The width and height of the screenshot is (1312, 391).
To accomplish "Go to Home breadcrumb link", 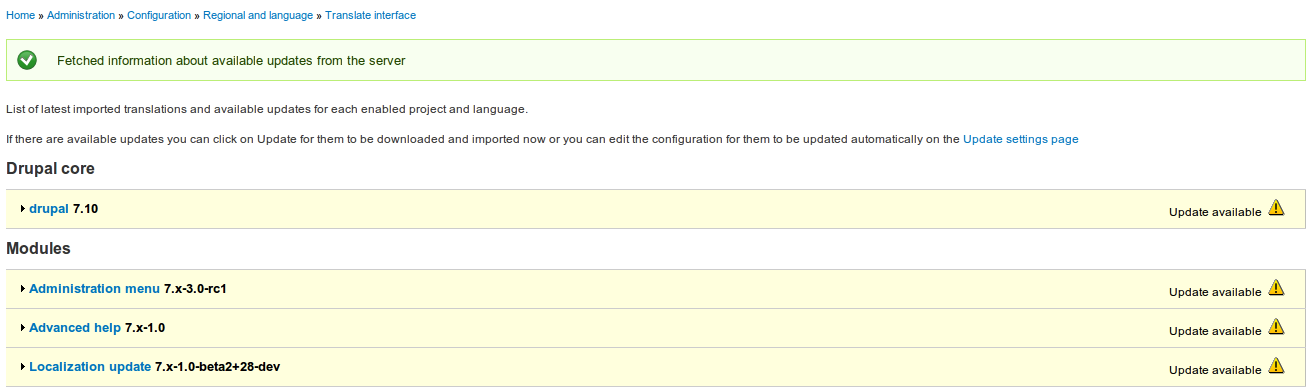I will click(21, 15).
